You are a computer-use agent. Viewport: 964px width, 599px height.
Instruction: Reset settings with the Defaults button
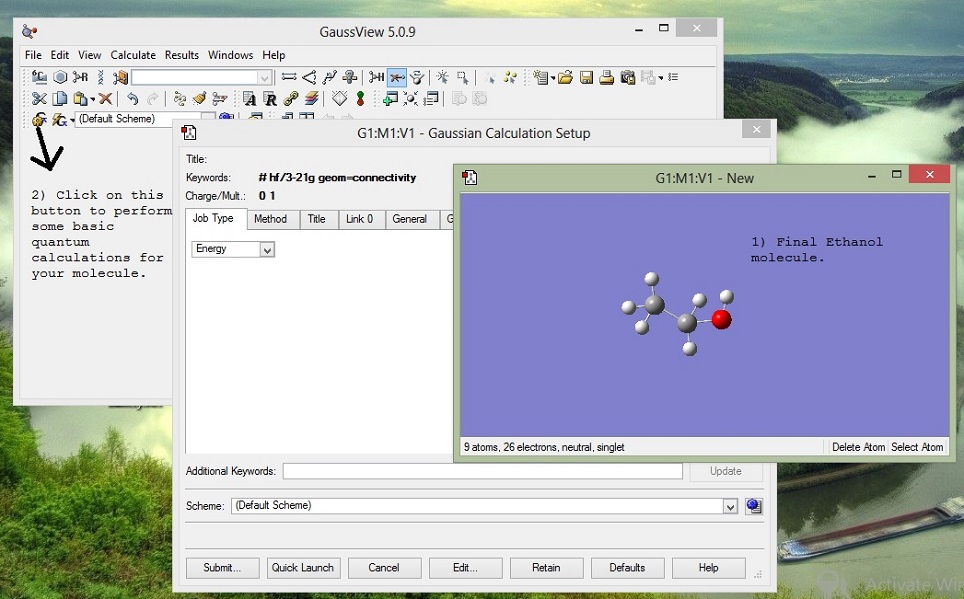tap(627, 568)
